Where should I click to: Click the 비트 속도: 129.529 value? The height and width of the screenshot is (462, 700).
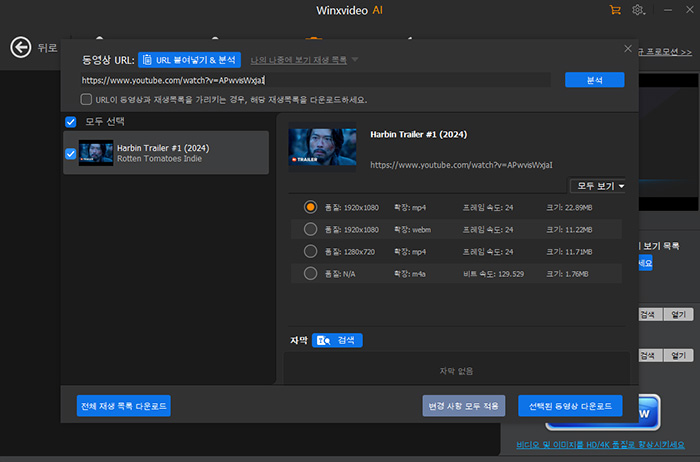pos(493,274)
